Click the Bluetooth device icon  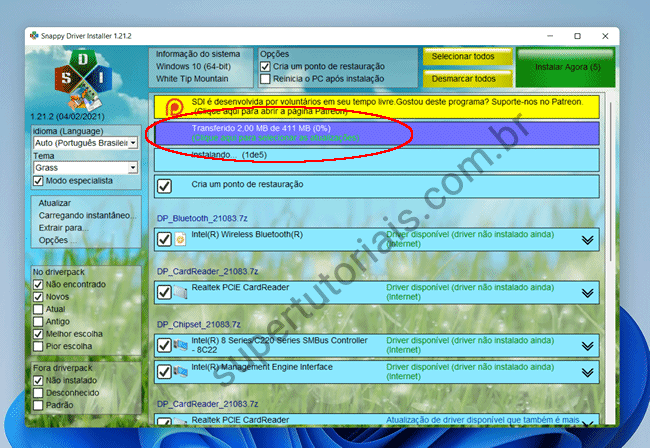tap(181, 239)
